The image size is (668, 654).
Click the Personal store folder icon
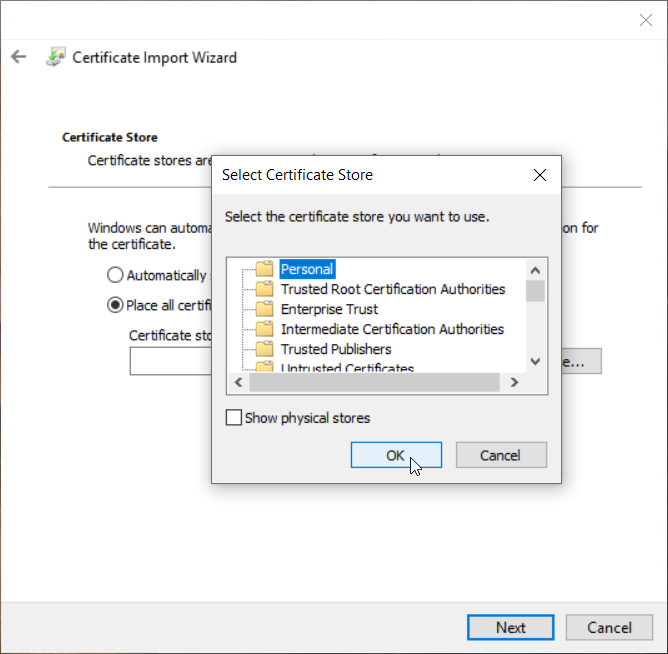[x=264, y=269]
